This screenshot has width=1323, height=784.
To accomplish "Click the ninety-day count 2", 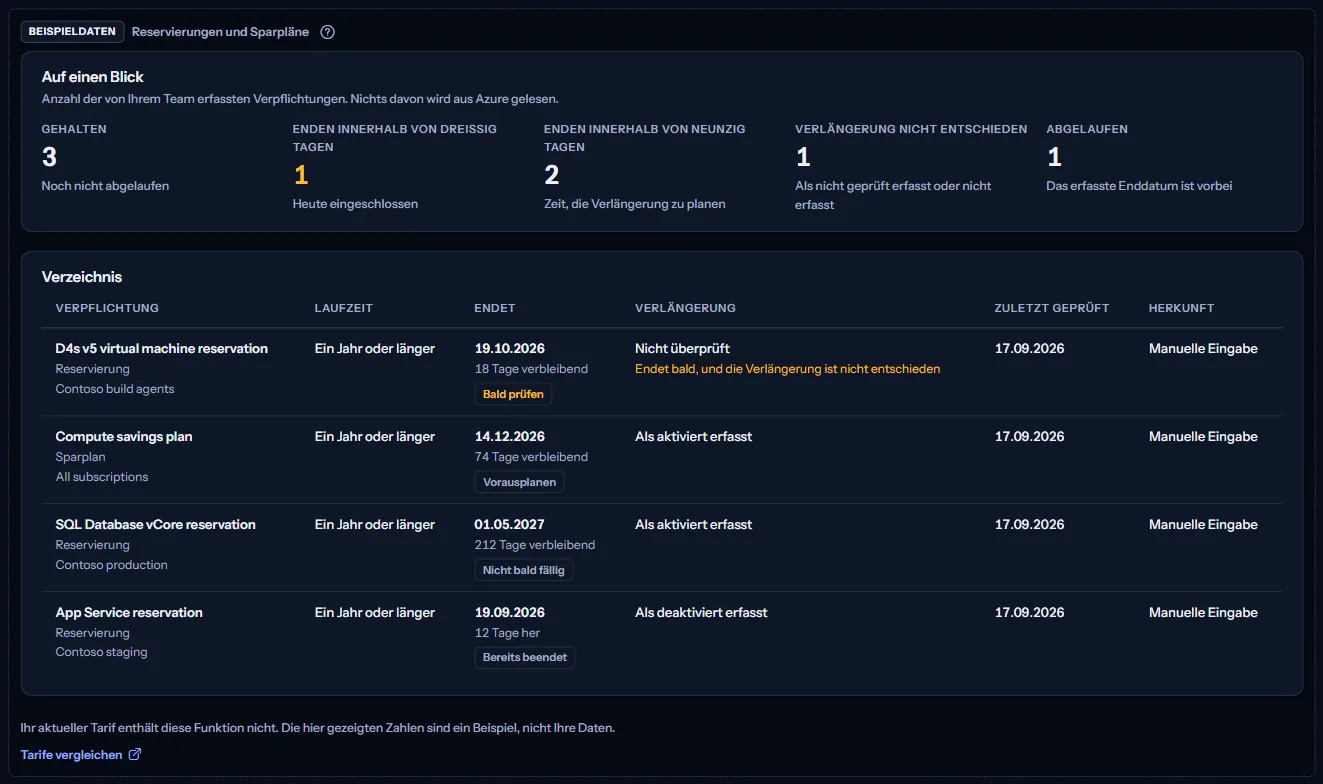I will 552,175.
